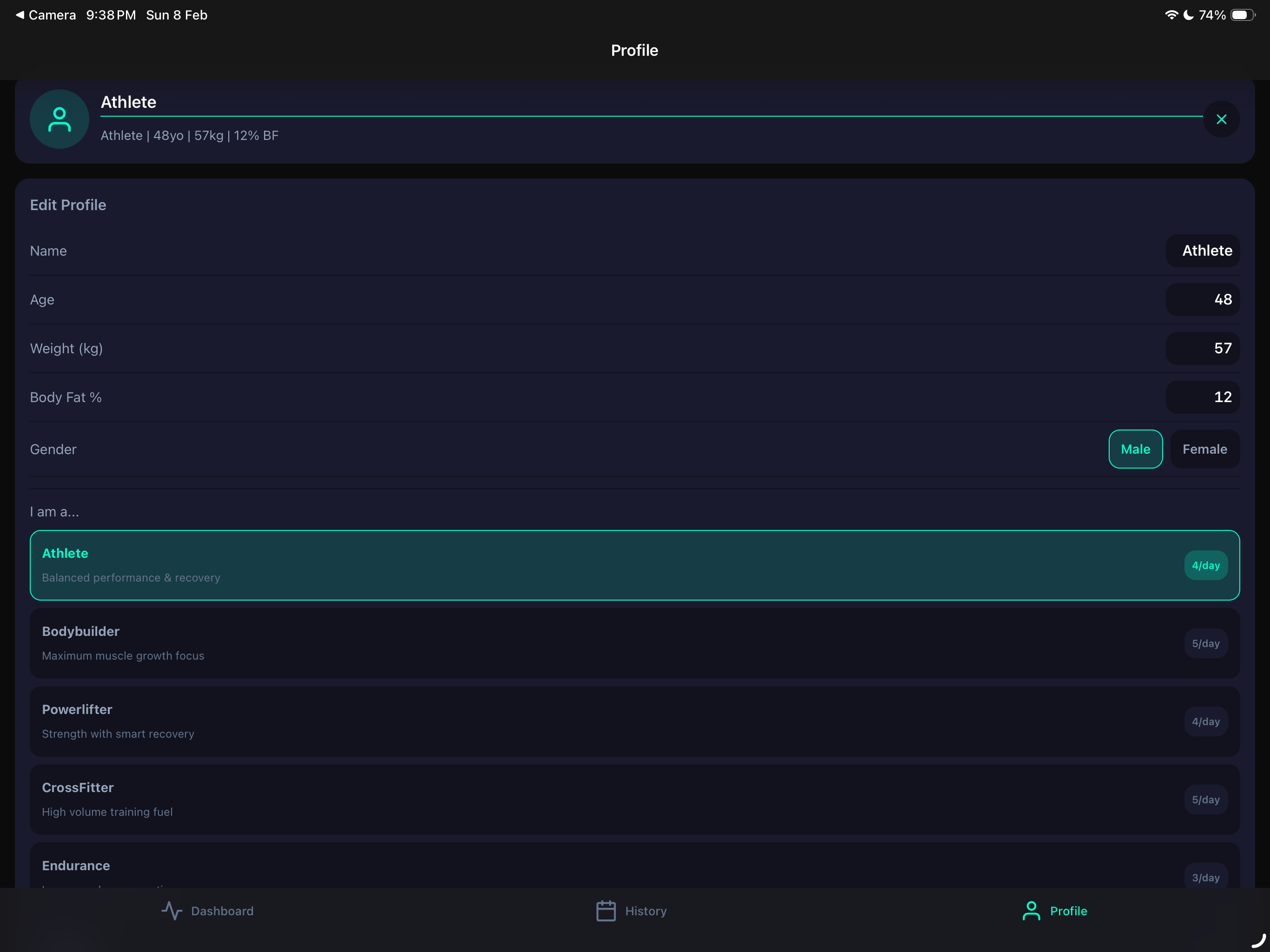Tap the 'Profile' page title
Screen dimensions: 1270x952
pos(635,51)
